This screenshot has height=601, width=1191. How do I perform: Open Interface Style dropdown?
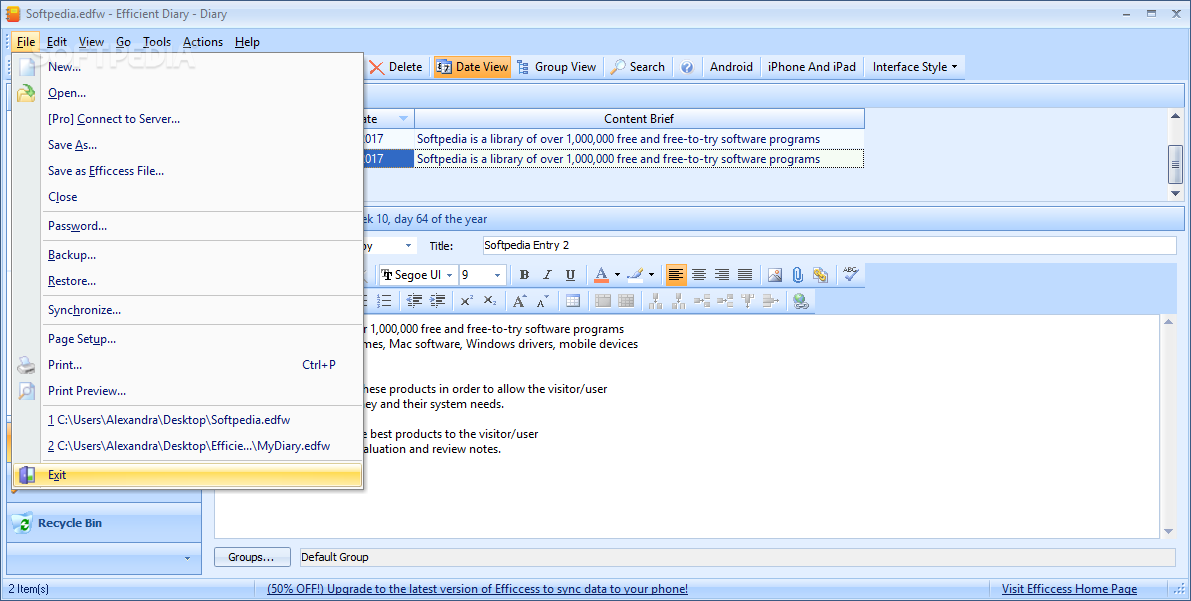tap(915, 67)
